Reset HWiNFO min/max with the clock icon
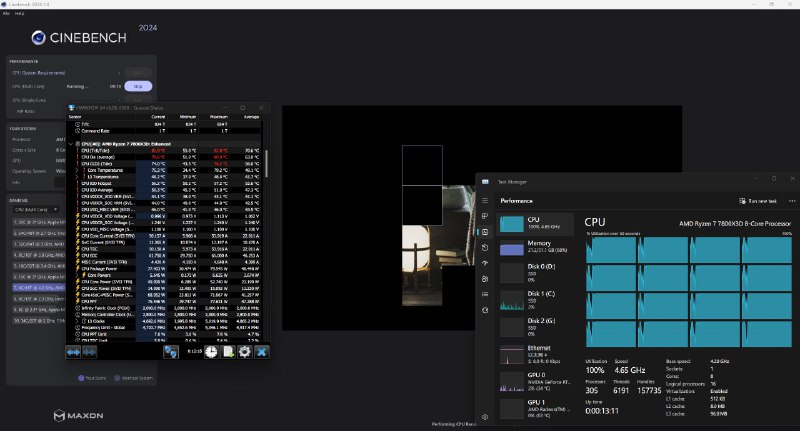800x431 pixels. (x=211, y=352)
